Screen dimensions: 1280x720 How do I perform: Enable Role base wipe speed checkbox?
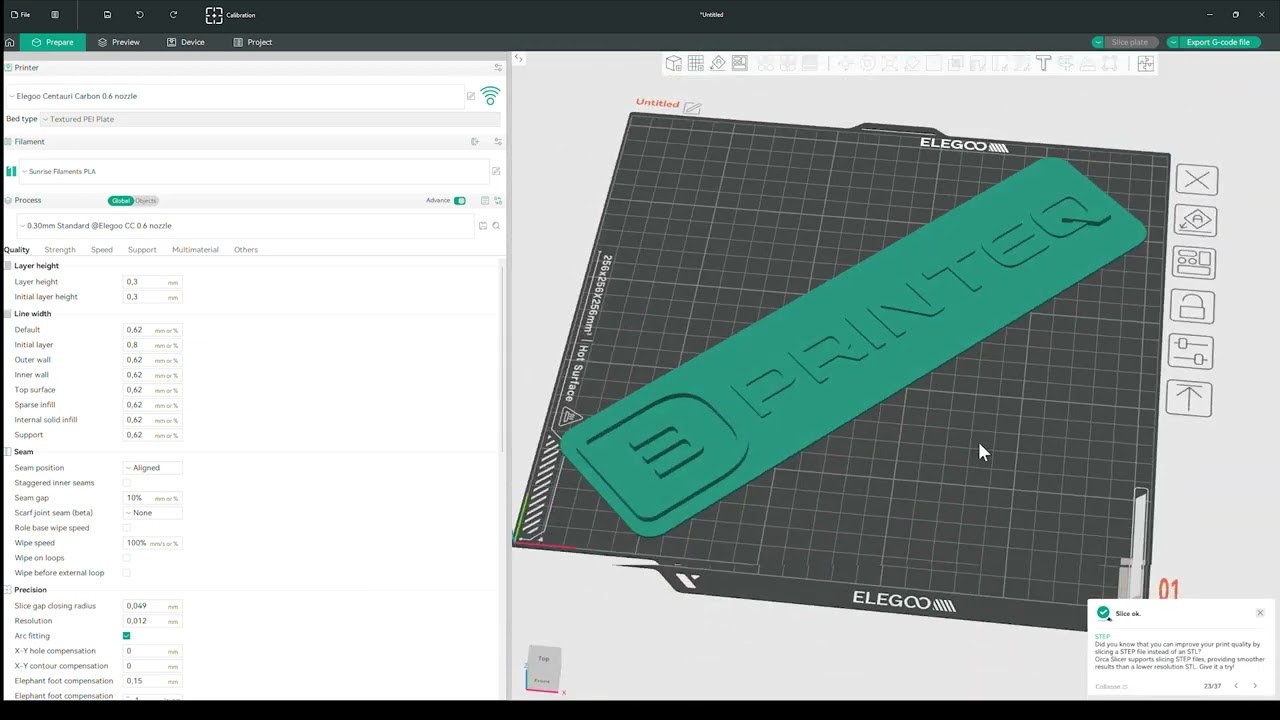[x=126, y=528]
